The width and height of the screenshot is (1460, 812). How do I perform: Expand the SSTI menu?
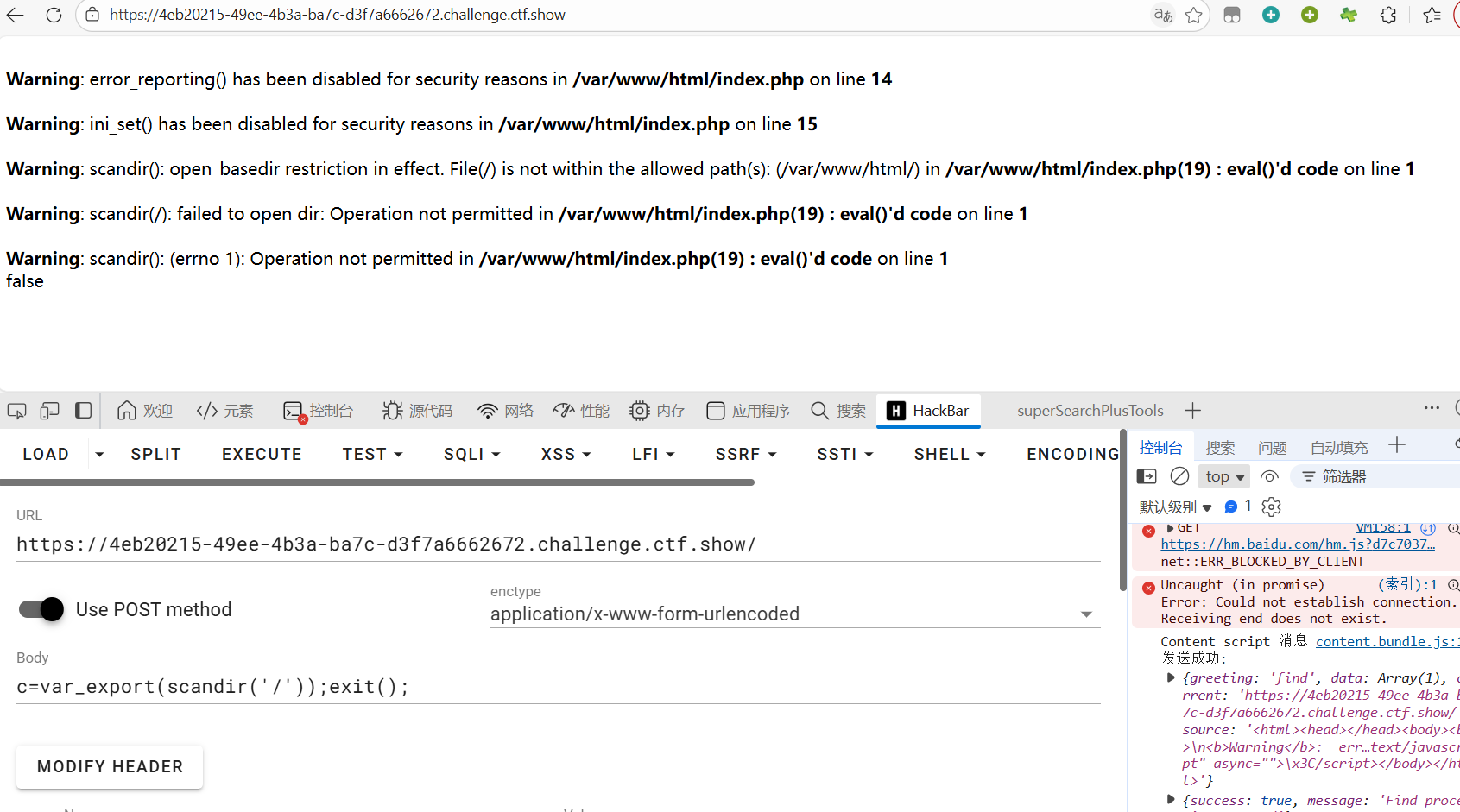[845, 454]
